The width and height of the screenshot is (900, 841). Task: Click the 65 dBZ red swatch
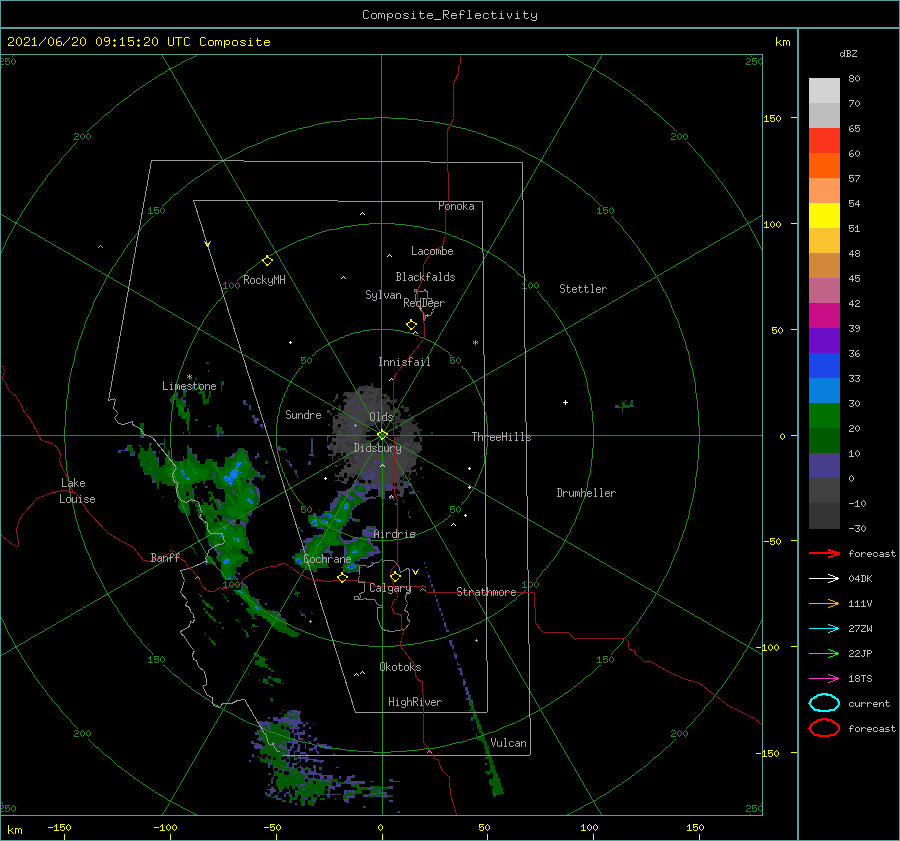coord(824,140)
